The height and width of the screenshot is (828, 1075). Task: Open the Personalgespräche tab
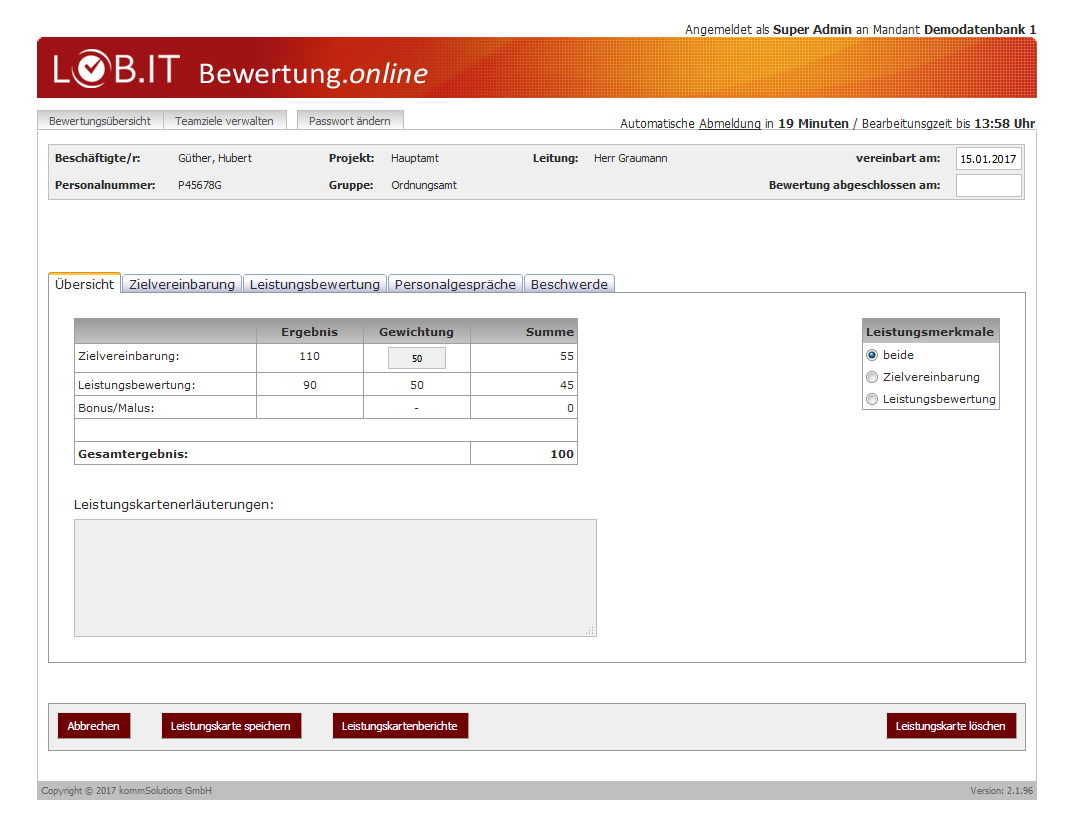[x=455, y=284]
